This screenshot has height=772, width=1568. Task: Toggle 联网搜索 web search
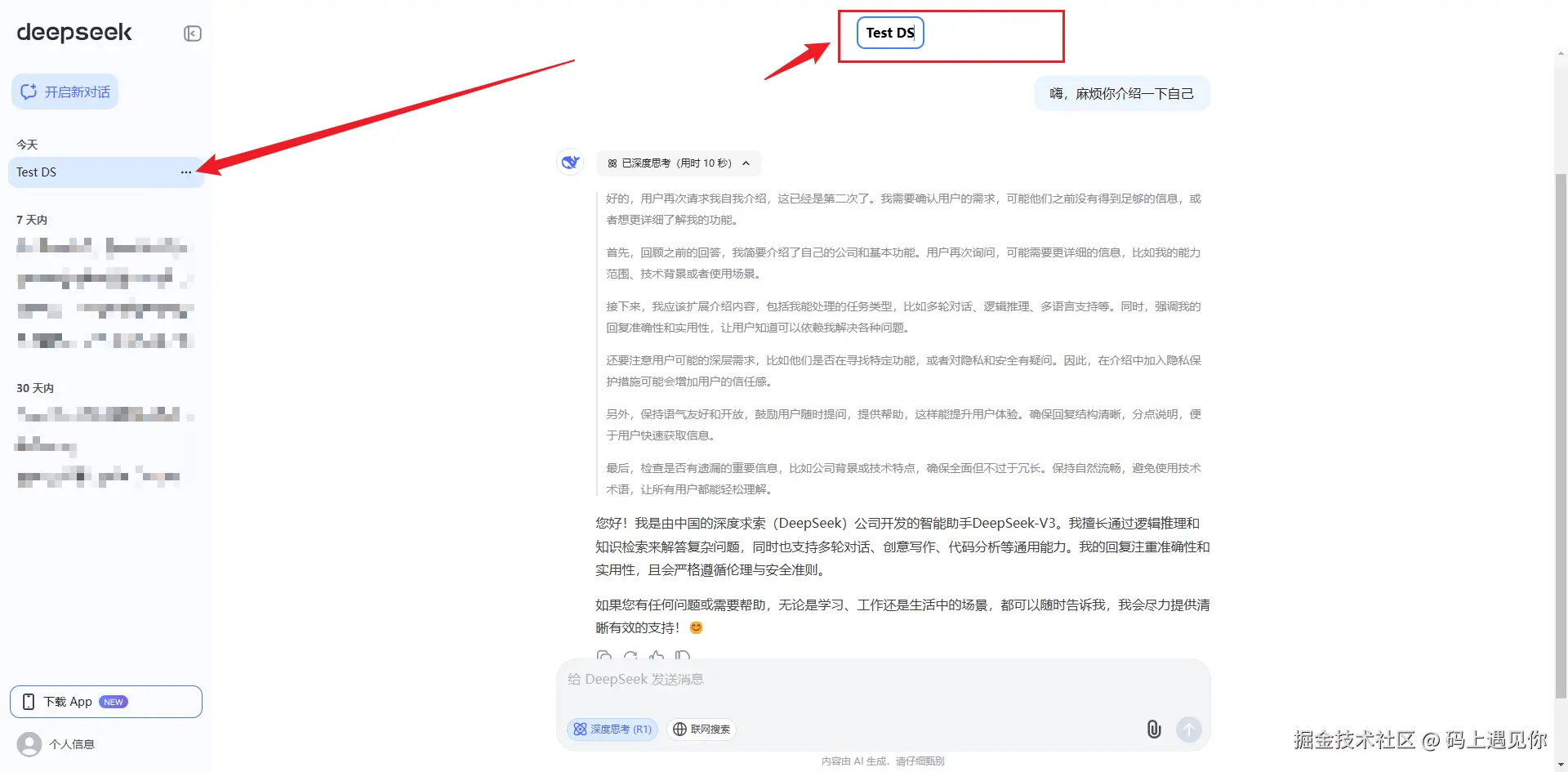tap(702, 730)
